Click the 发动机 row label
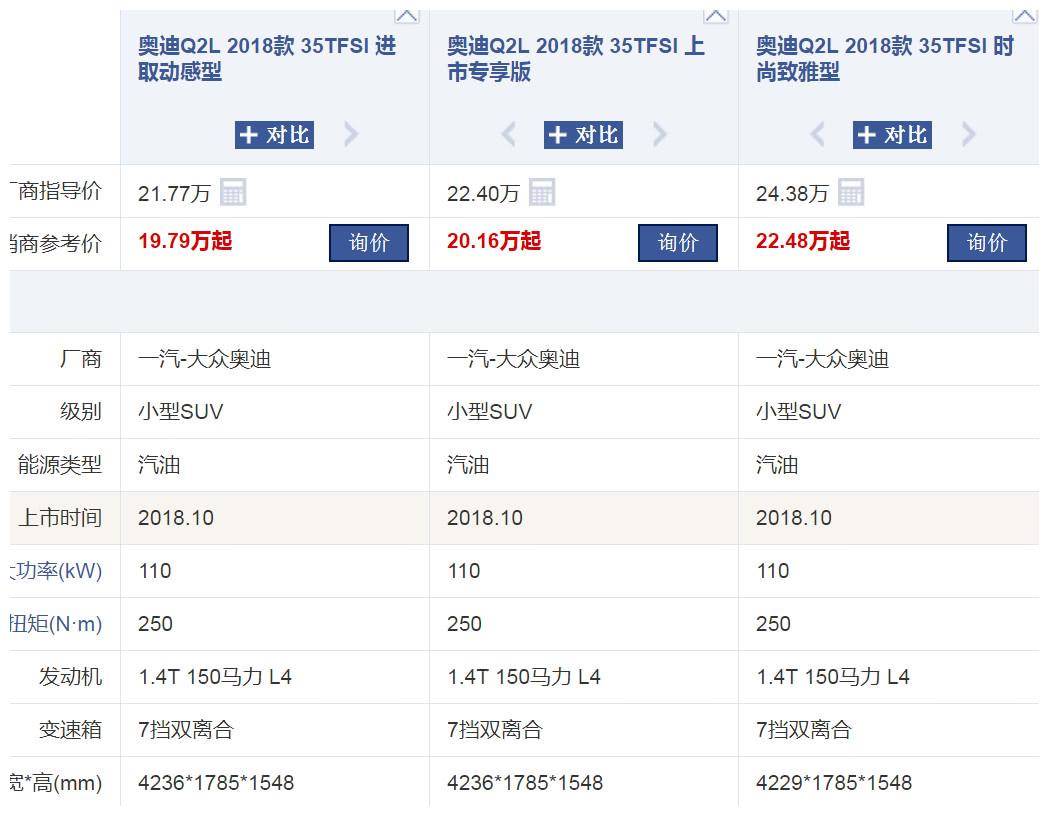The height and width of the screenshot is (816, 1049). pyautogui.click(x=70, y=676)
